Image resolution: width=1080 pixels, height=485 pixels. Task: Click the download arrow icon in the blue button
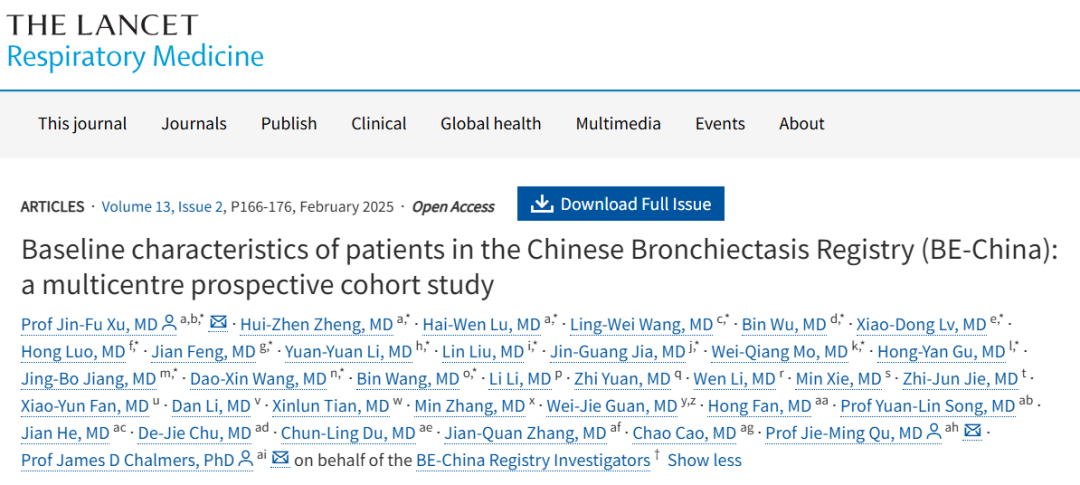tap(542, 204)
